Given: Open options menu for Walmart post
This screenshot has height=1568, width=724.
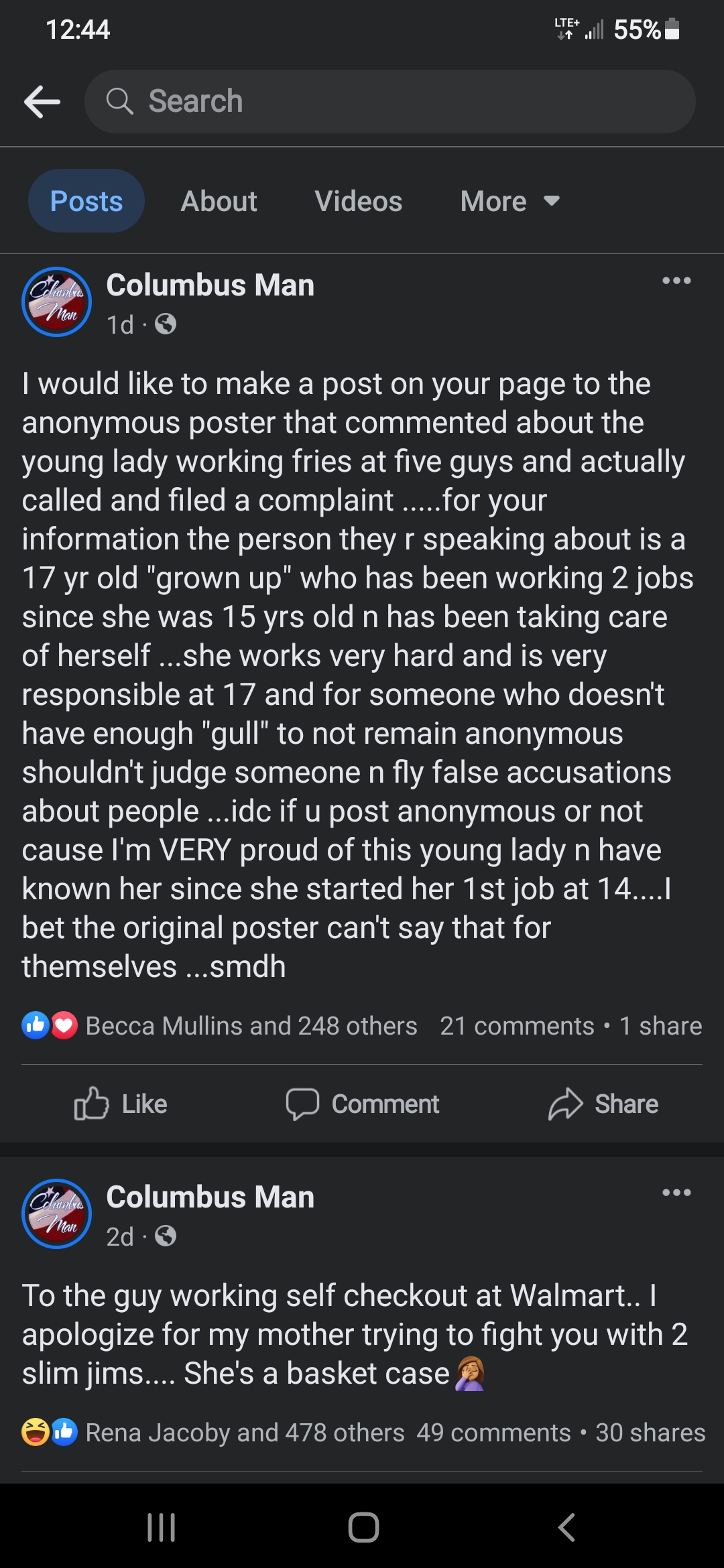Looking at the screenshot, I should click(676, 1193).
